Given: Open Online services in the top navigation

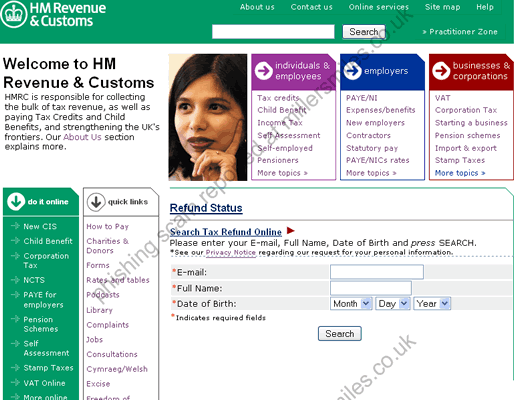Looking at the screenshot, I should 379,7.
